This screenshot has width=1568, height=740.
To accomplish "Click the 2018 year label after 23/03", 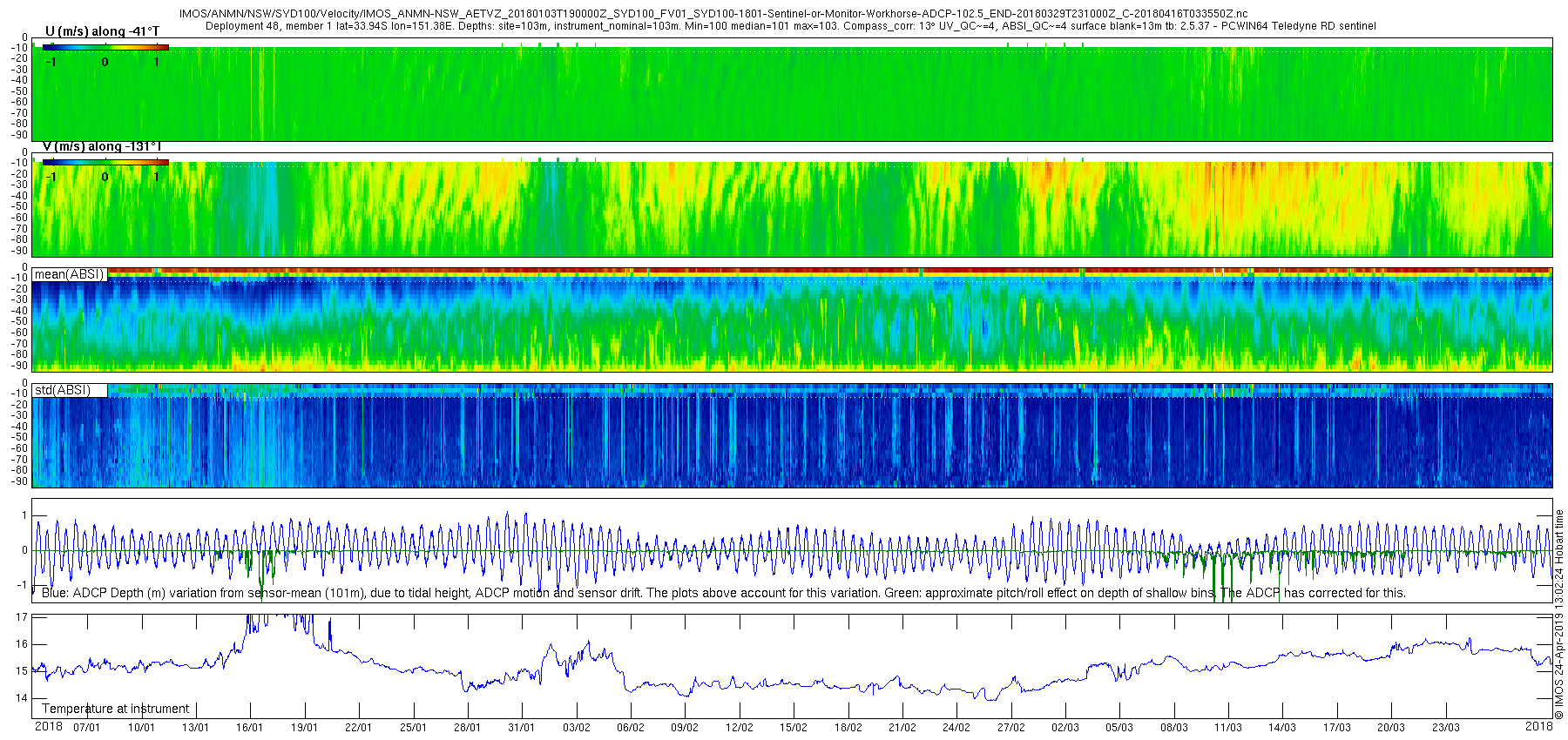I will [1539, 727].
